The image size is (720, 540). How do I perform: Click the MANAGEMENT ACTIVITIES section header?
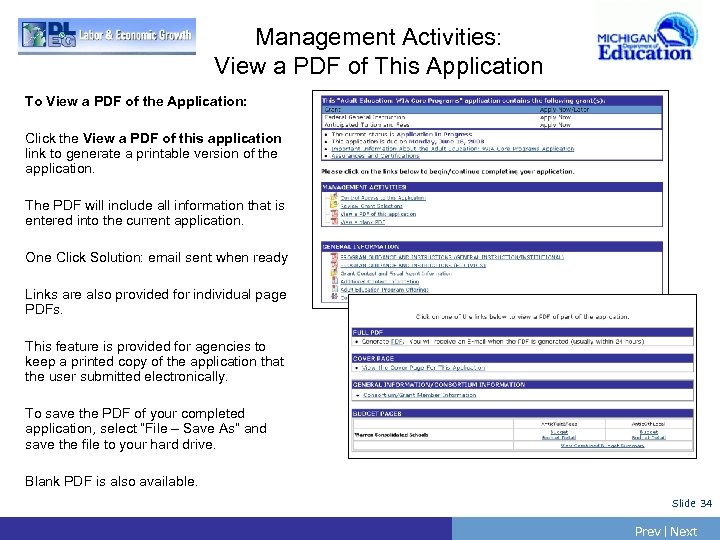click(x=492, y=187)
